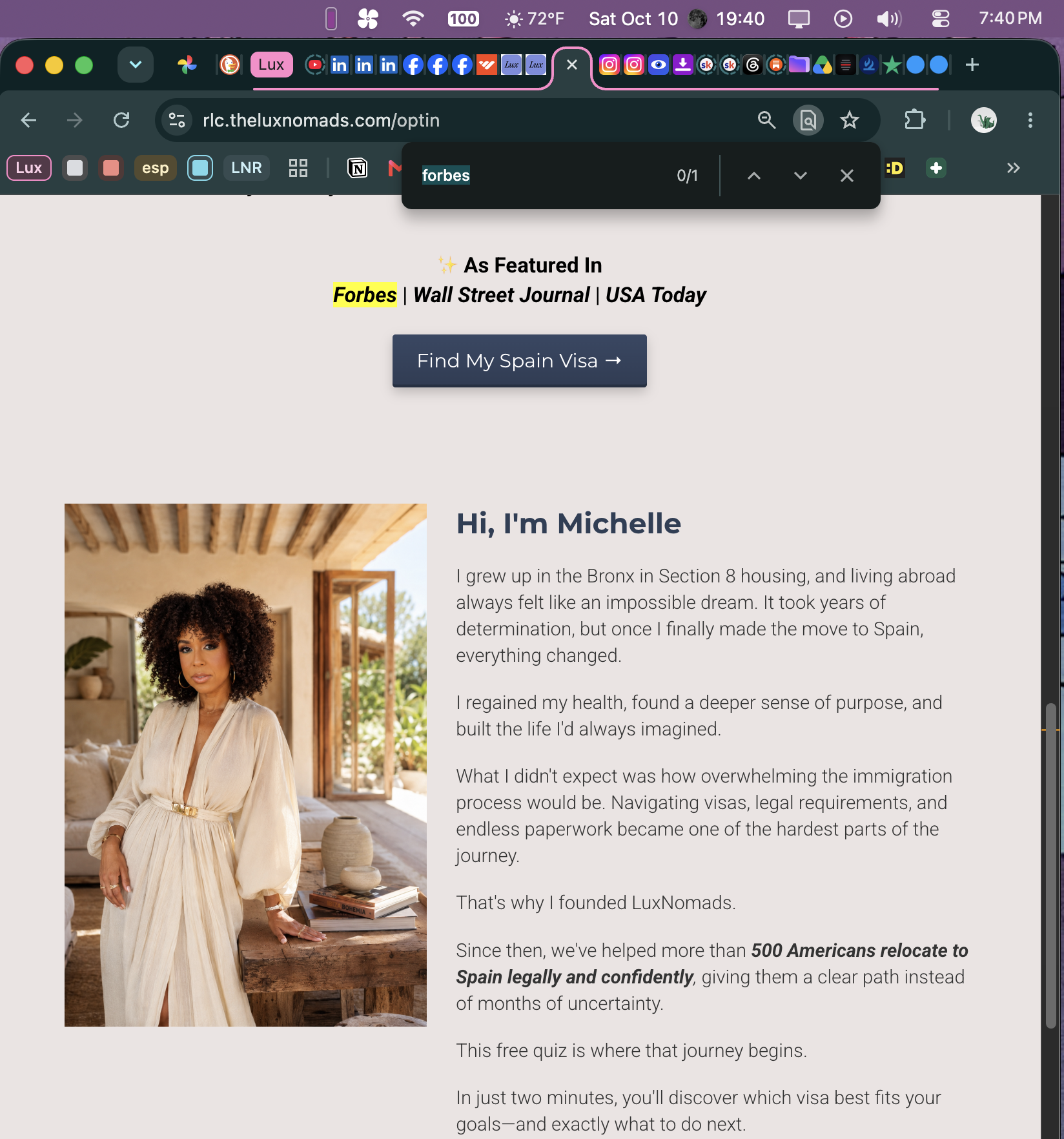Switch to the YouTube tab
1064x1139 pixels.
315,65
